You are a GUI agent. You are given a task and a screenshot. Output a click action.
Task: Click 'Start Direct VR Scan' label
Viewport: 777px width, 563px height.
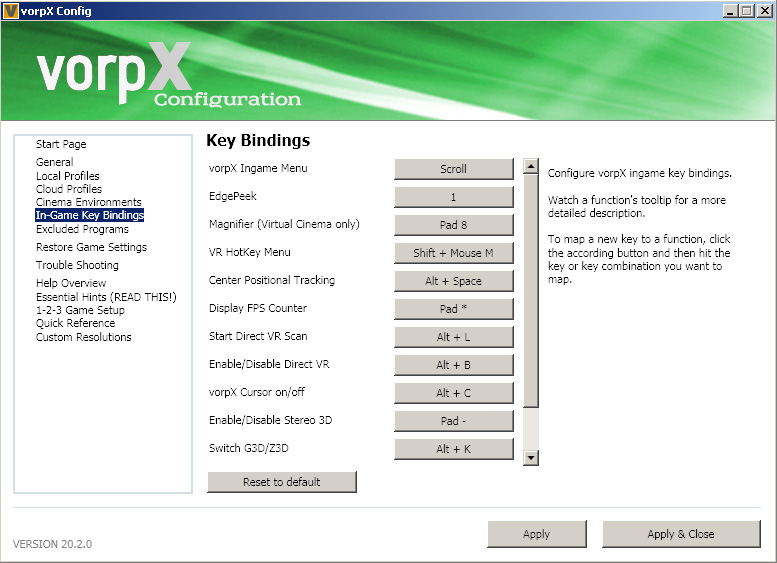pyautogui.click(x=258, y=336)
